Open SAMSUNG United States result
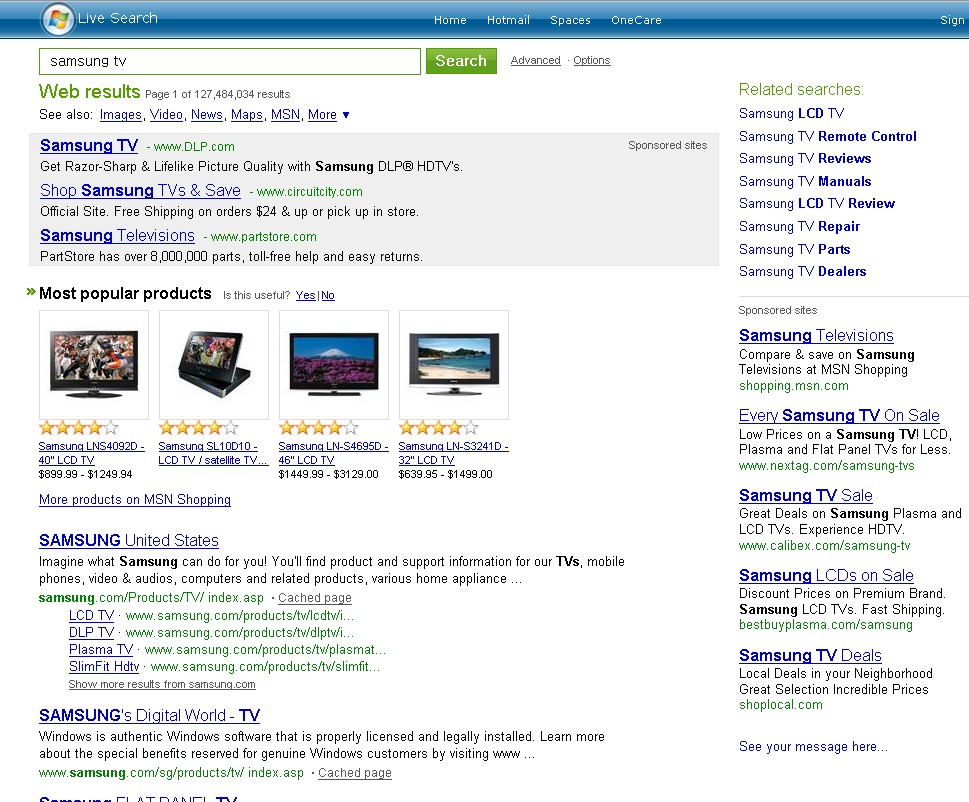969x802 pixels. click(129, 541)
